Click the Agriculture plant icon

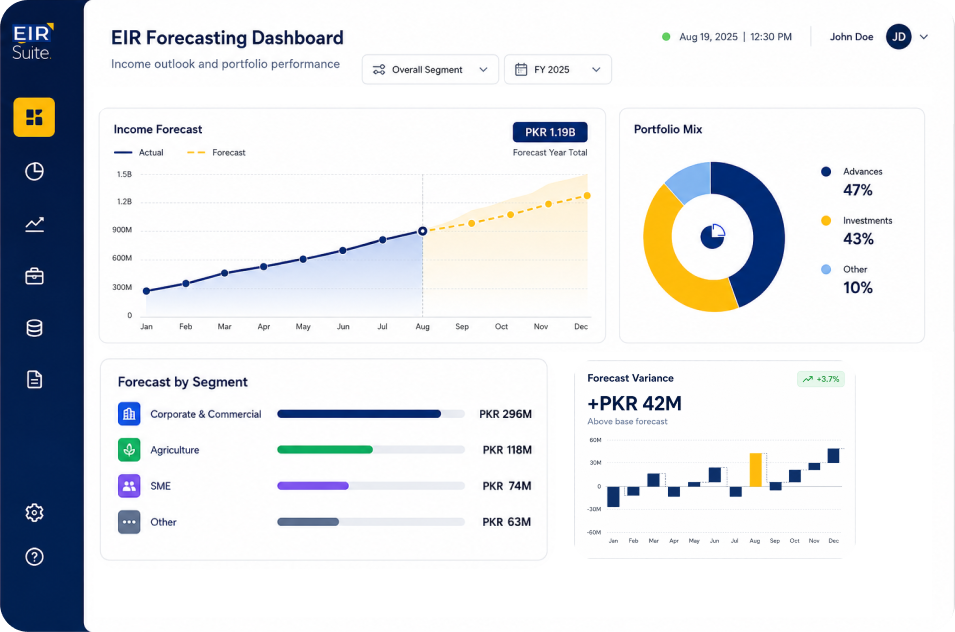[129, 450]
